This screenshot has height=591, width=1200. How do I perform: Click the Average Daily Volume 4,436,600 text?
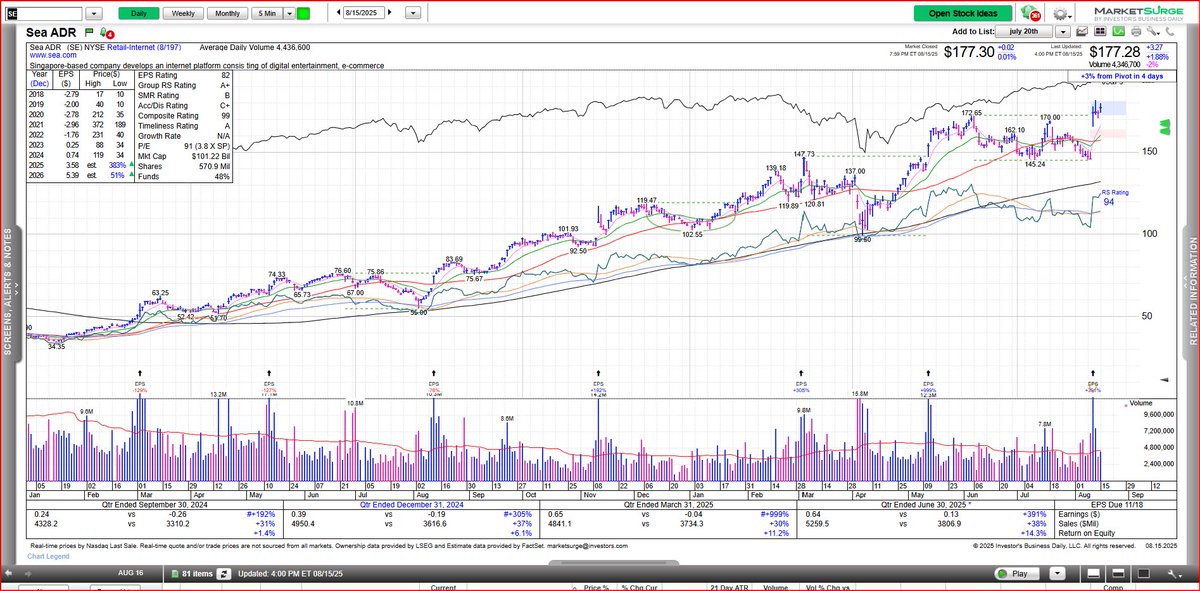pos(254,47)
